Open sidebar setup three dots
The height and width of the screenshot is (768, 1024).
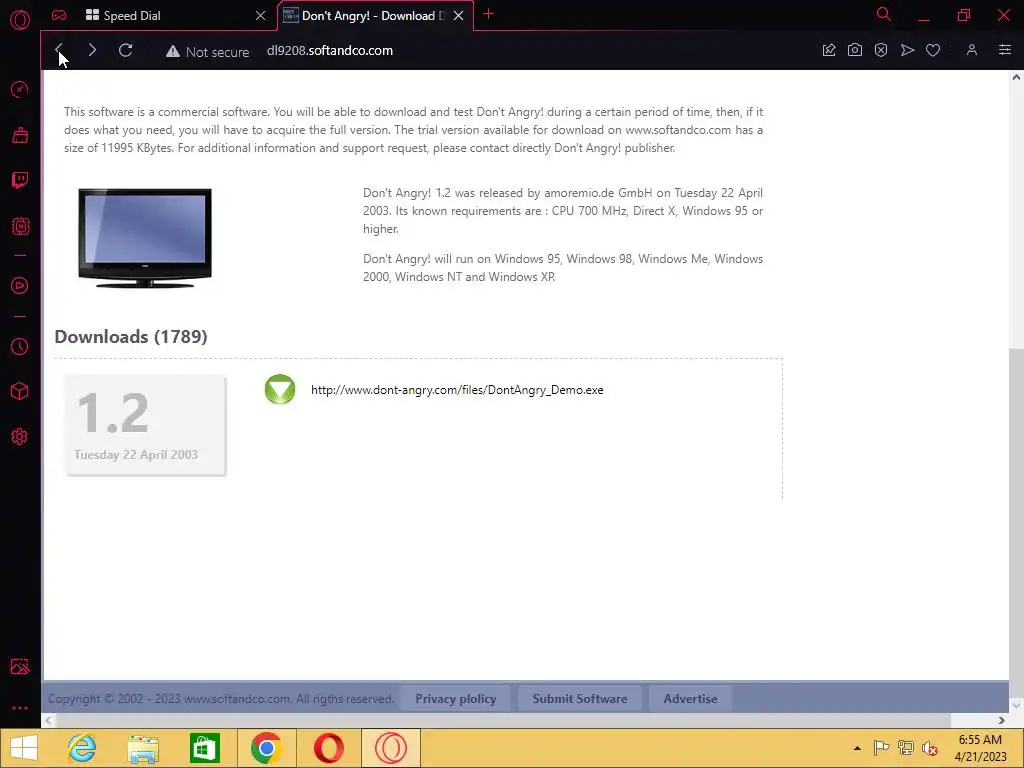pyautogui.click(x=20, y=708)
